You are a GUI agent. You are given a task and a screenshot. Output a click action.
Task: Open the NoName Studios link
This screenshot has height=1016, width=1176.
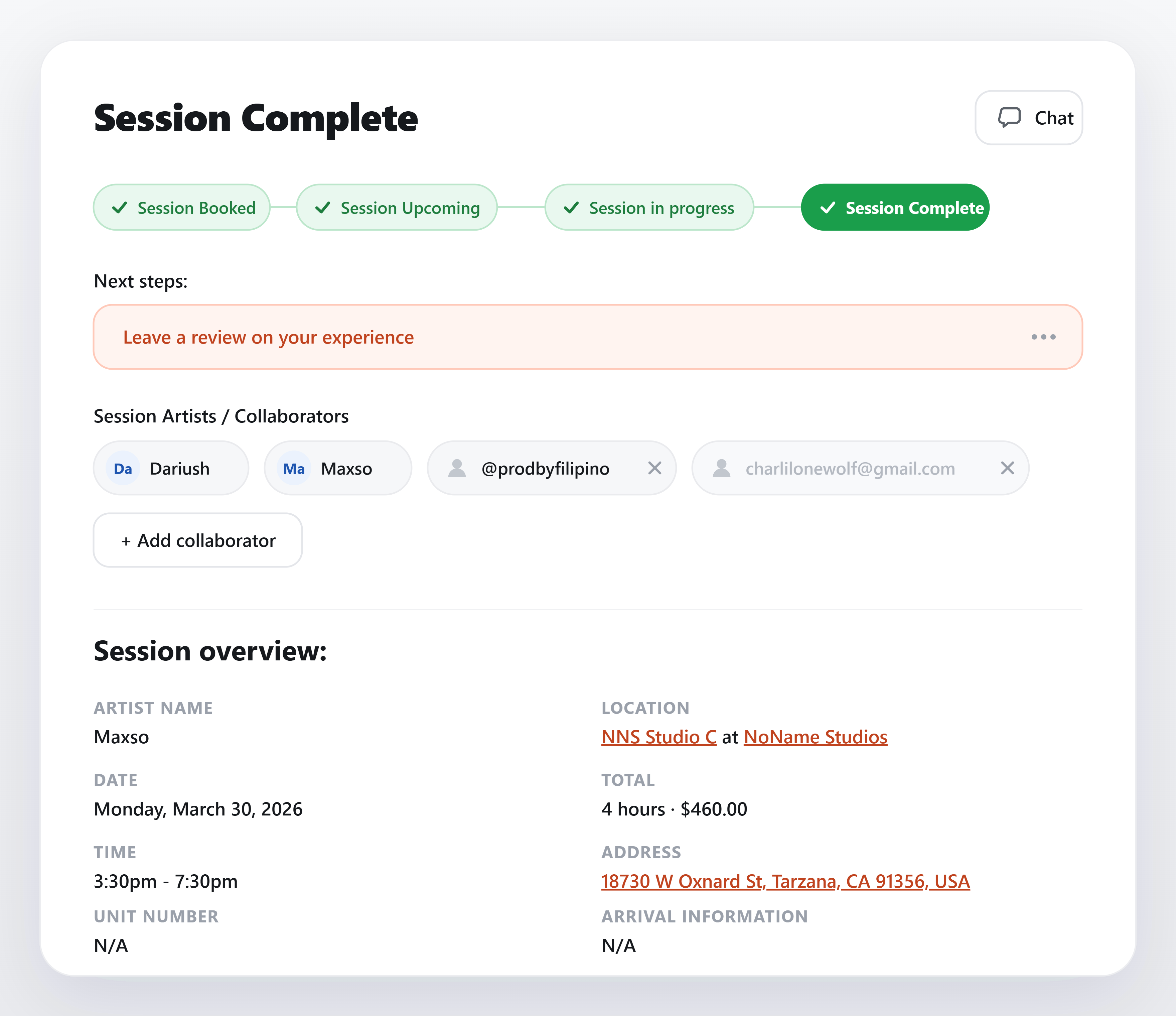tap(816, 737)
